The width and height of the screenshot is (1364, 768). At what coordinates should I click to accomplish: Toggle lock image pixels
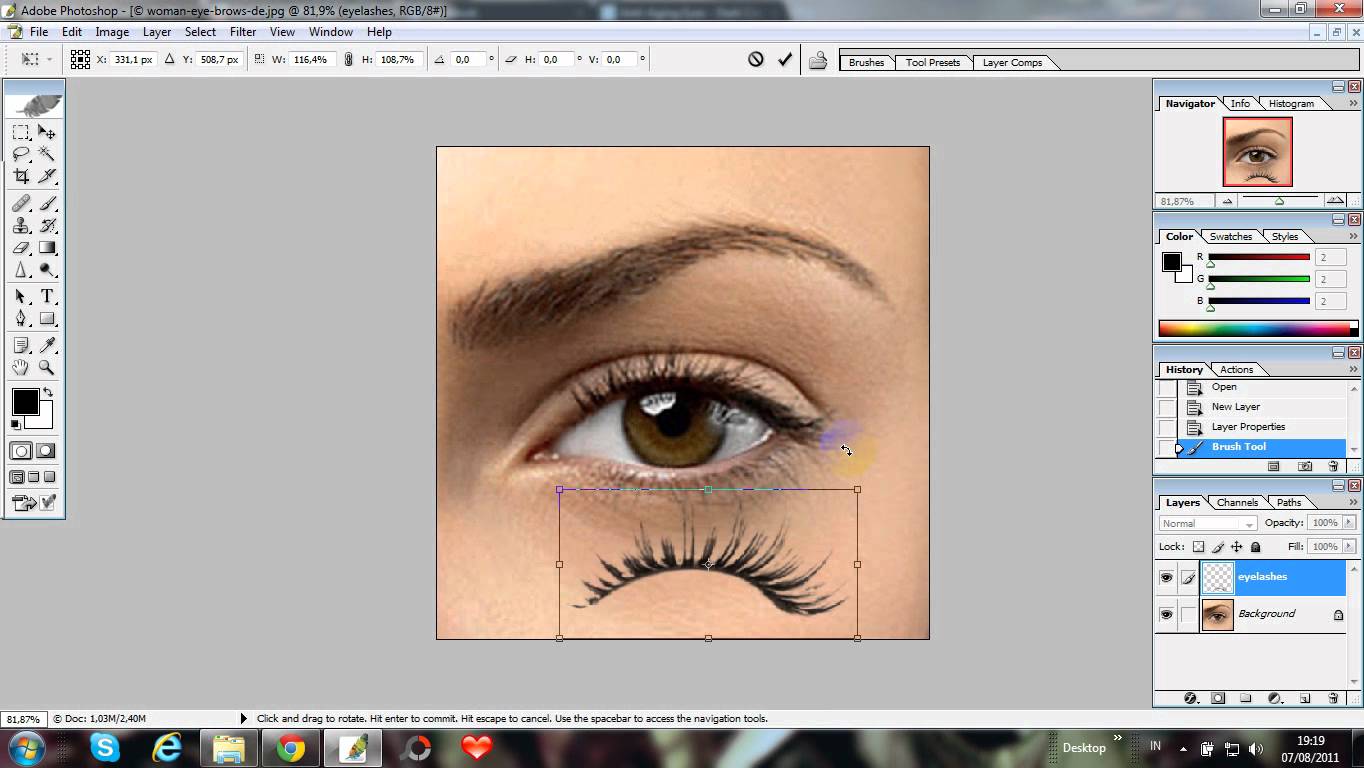point(1217,547)
